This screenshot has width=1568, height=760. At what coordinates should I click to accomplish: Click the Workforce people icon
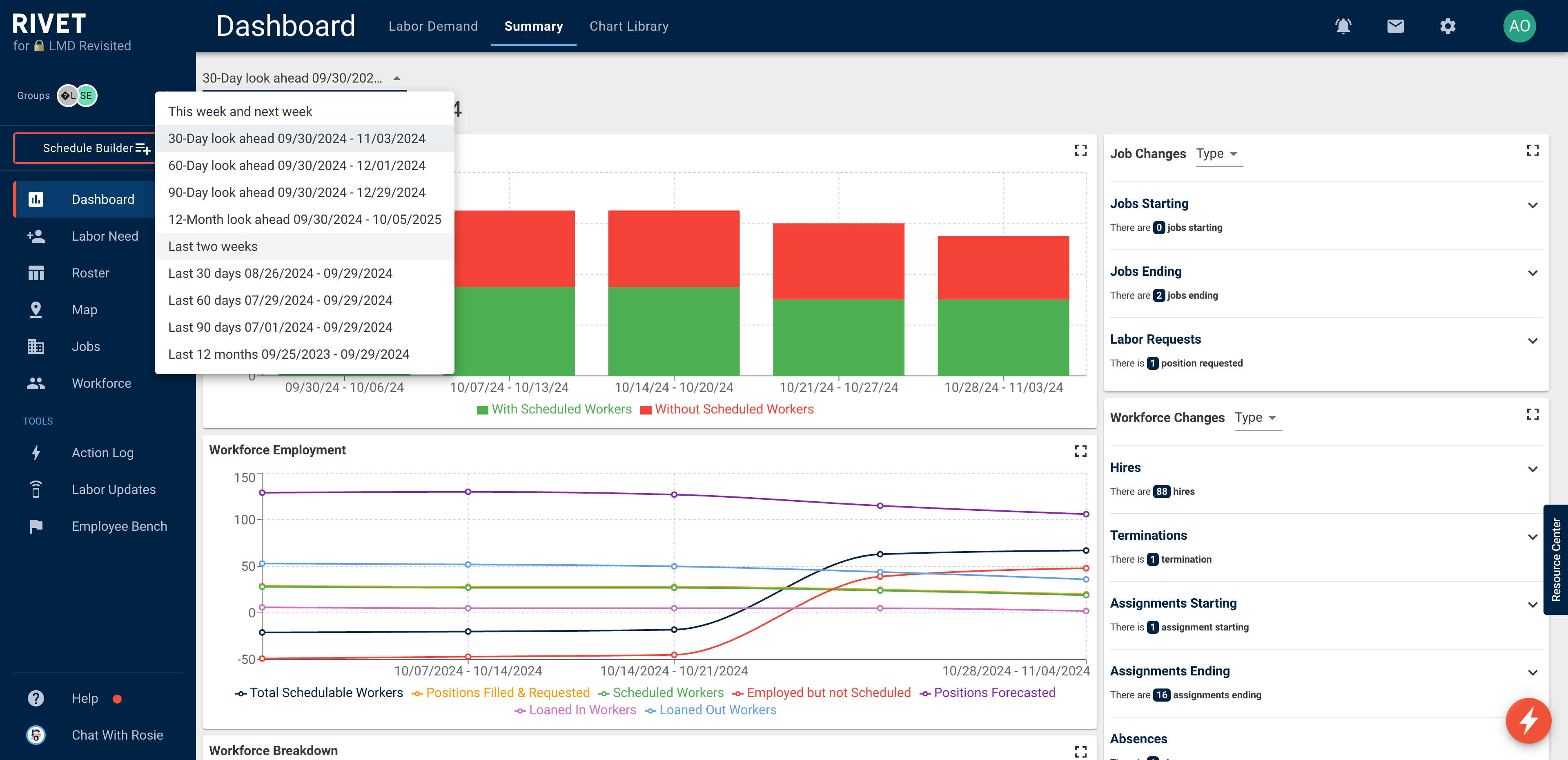[x=36, y=383]
